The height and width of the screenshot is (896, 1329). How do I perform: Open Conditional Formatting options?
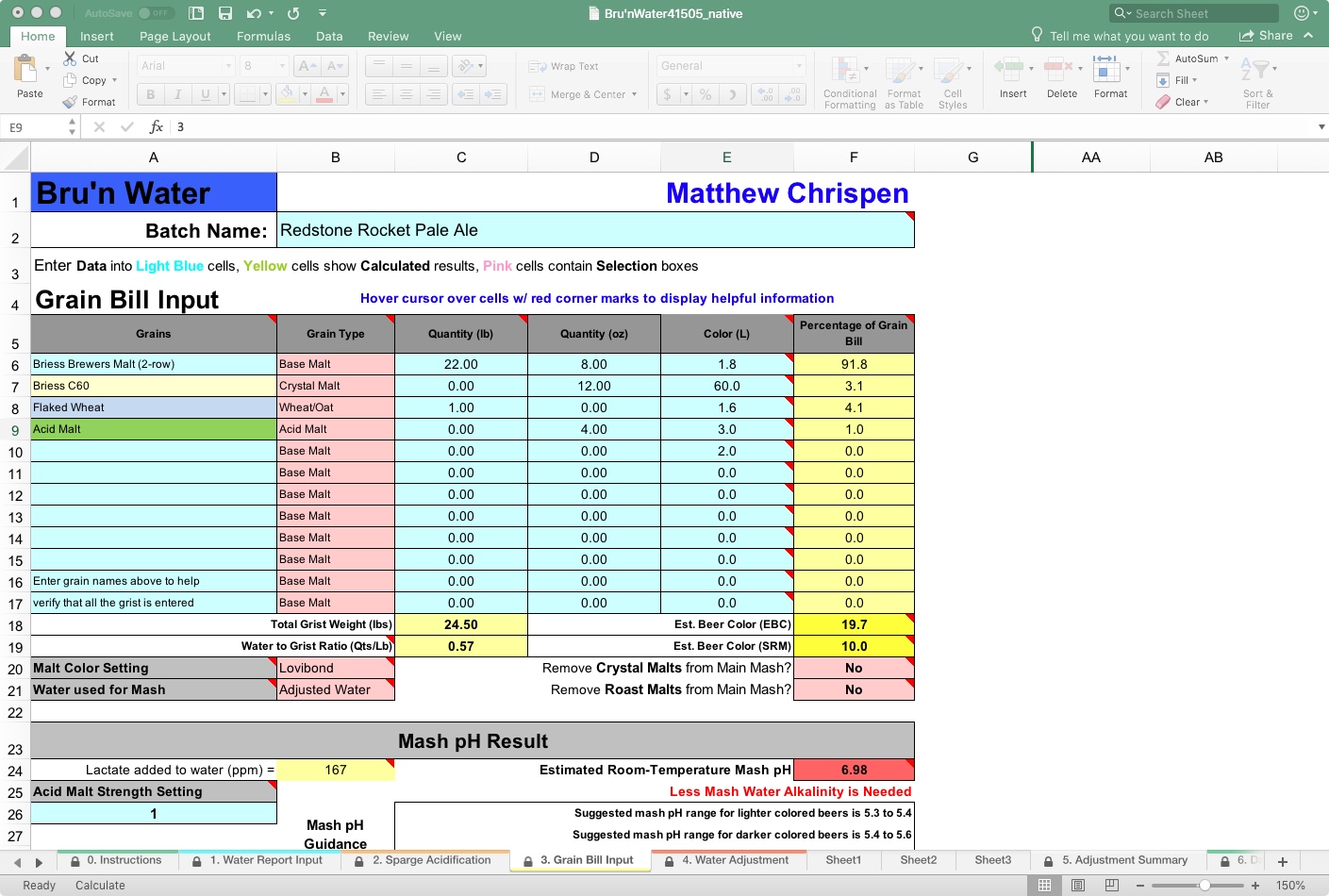[848, 80]
